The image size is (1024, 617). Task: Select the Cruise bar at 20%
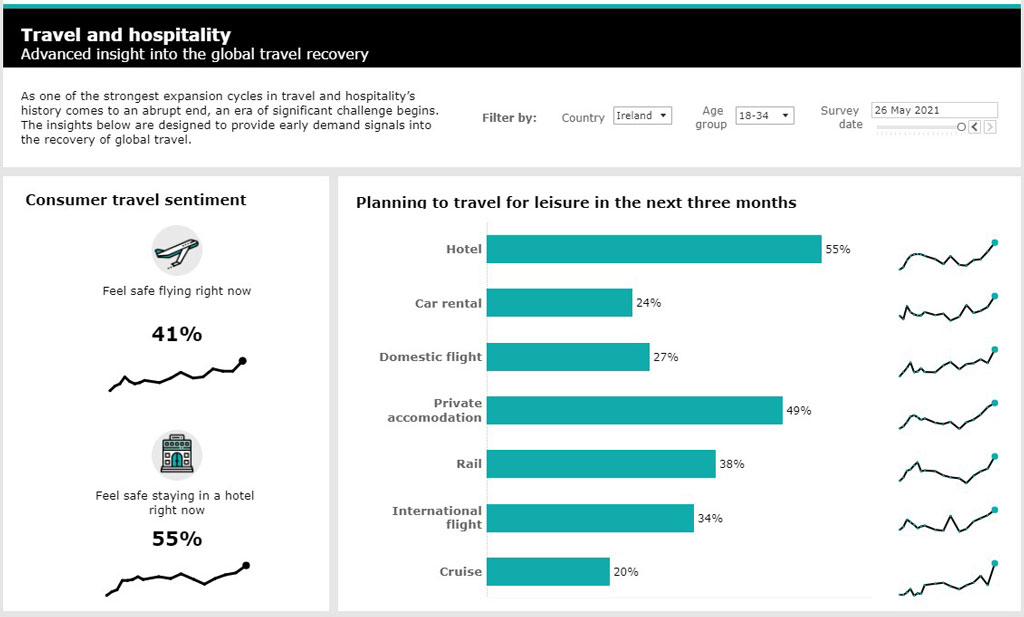click(x=548, y=572)
